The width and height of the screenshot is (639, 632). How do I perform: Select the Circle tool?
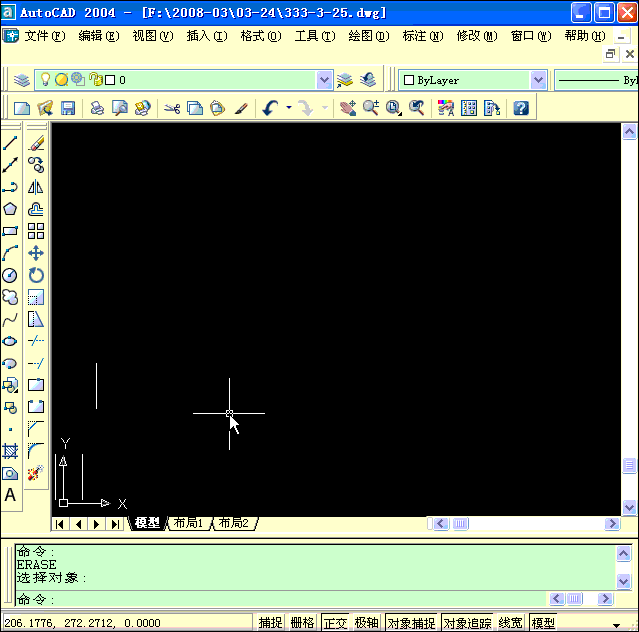click(x=10, y=275)
